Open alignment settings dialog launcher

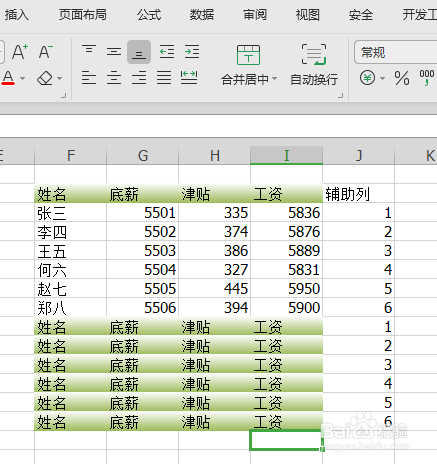pyautogui.click(x=340, y=95)
